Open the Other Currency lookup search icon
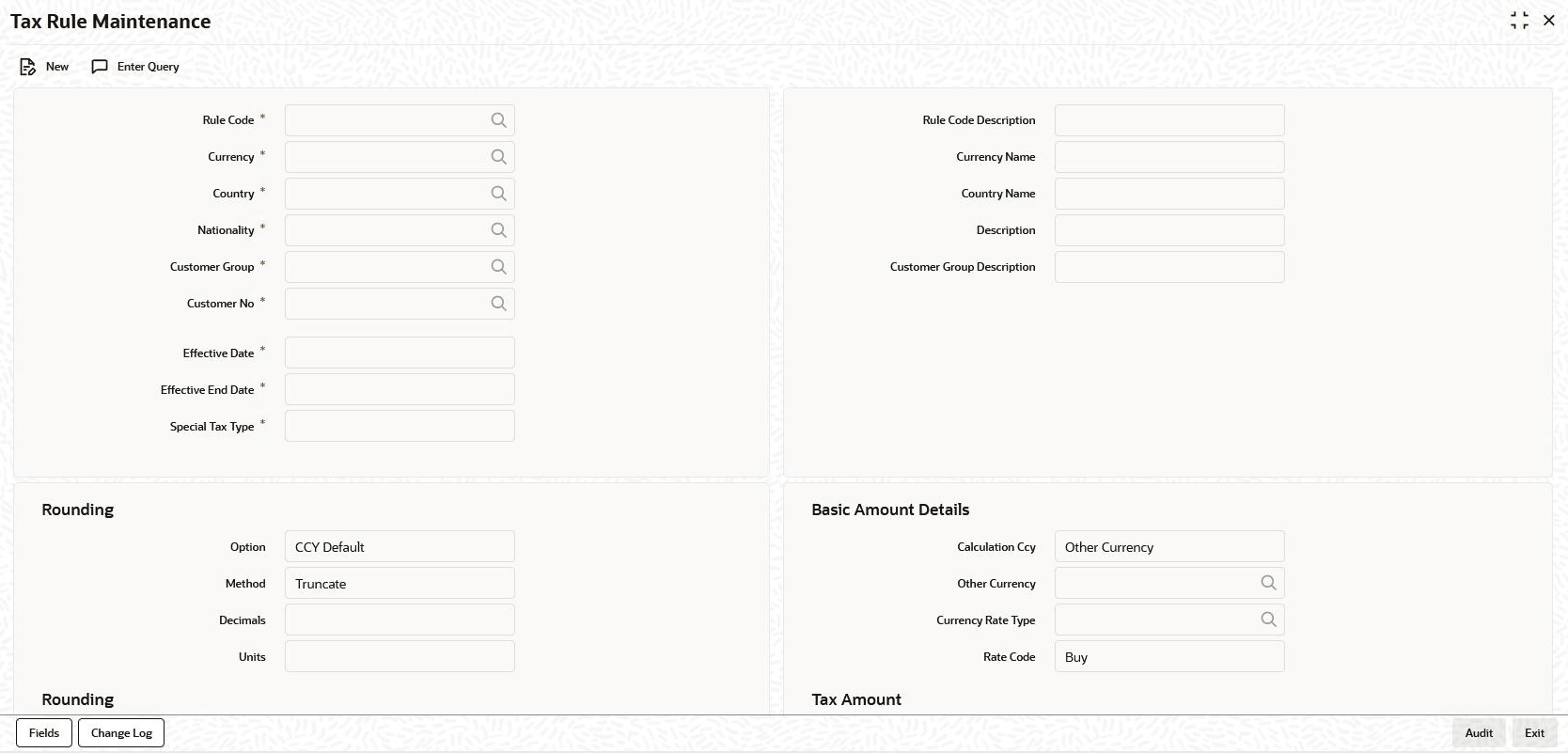The image size is (1568, 753). pos(1268,583)
